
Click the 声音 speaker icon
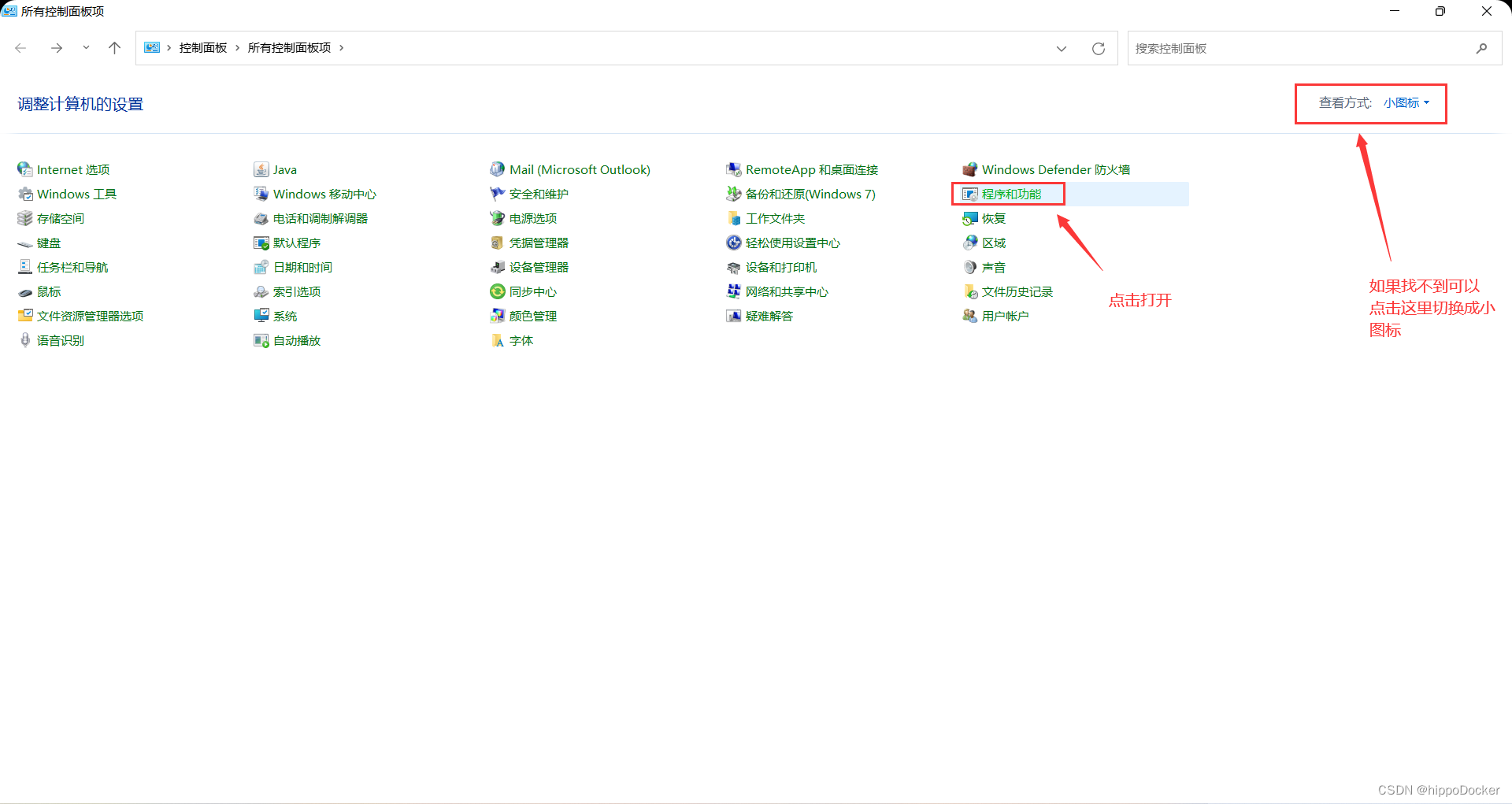[970, 267]
